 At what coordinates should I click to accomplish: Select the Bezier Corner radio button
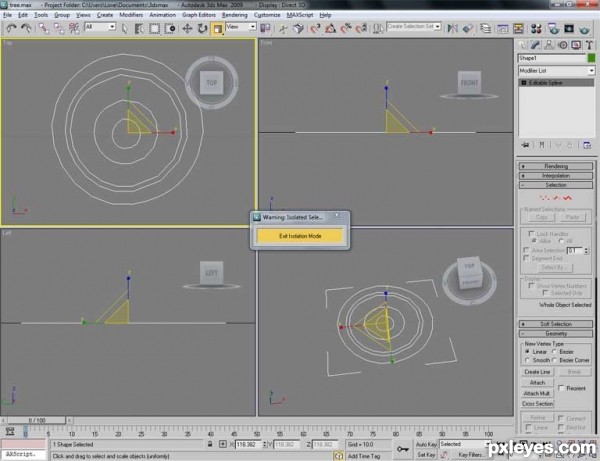[x=554, y=360]
